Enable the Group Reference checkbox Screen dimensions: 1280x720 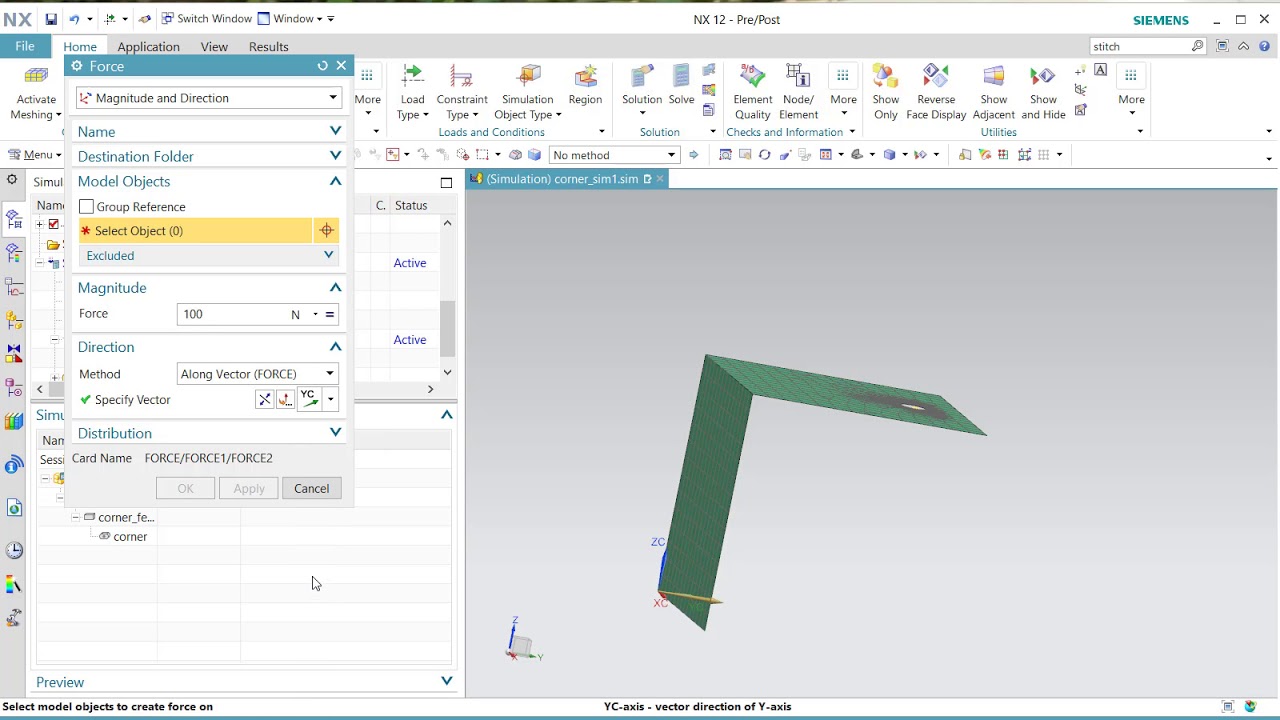click(86, 207)
